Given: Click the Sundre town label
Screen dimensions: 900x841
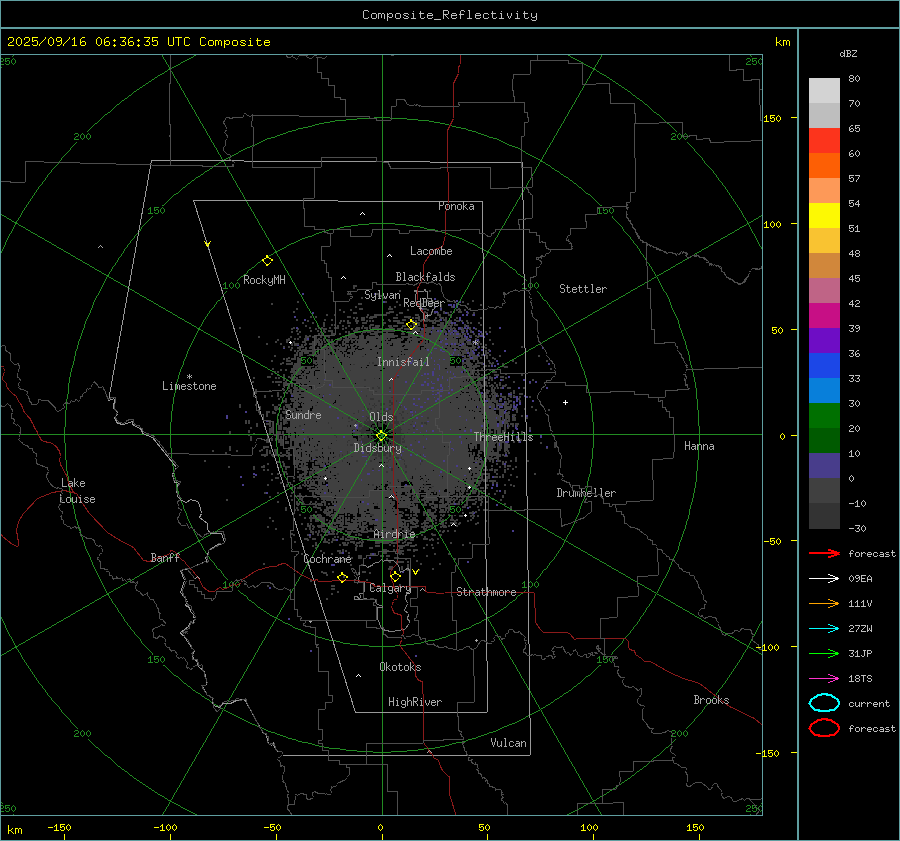Looking at the screenshot, I should click(303, 414).
